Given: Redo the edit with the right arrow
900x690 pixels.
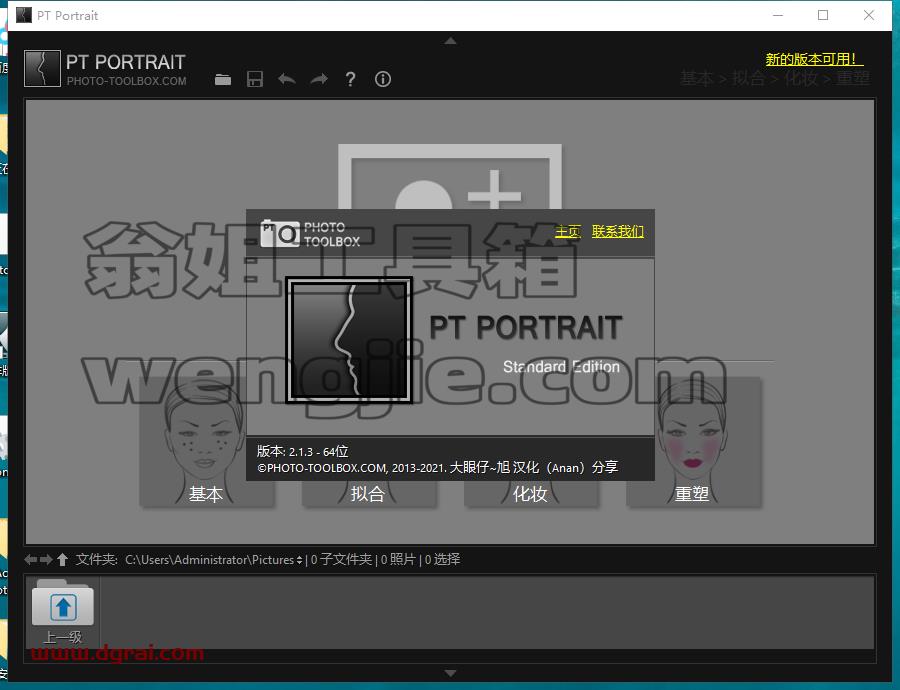Looking at the screenshot, I should (x=319, y=79).
